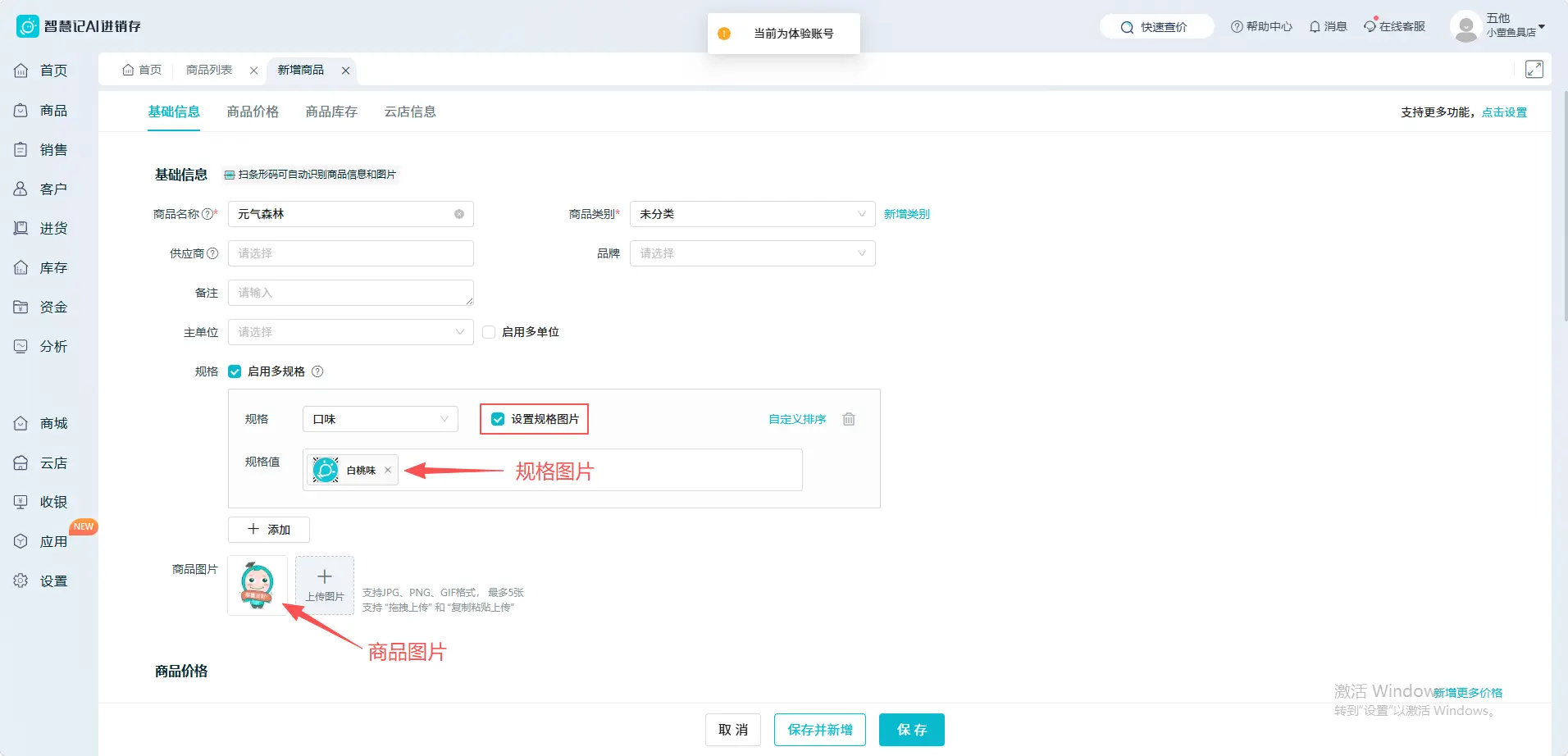Open the 消息 notification bell
This screenshot has height=756, width=1568.
pyautogui.click(x=1328, y=26)
